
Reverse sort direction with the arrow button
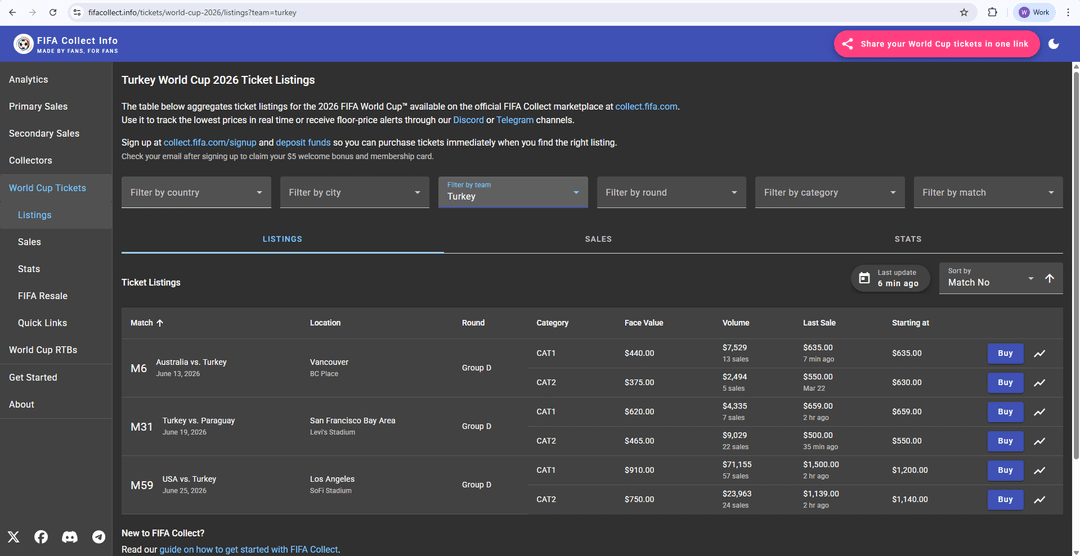[1049, 278]
